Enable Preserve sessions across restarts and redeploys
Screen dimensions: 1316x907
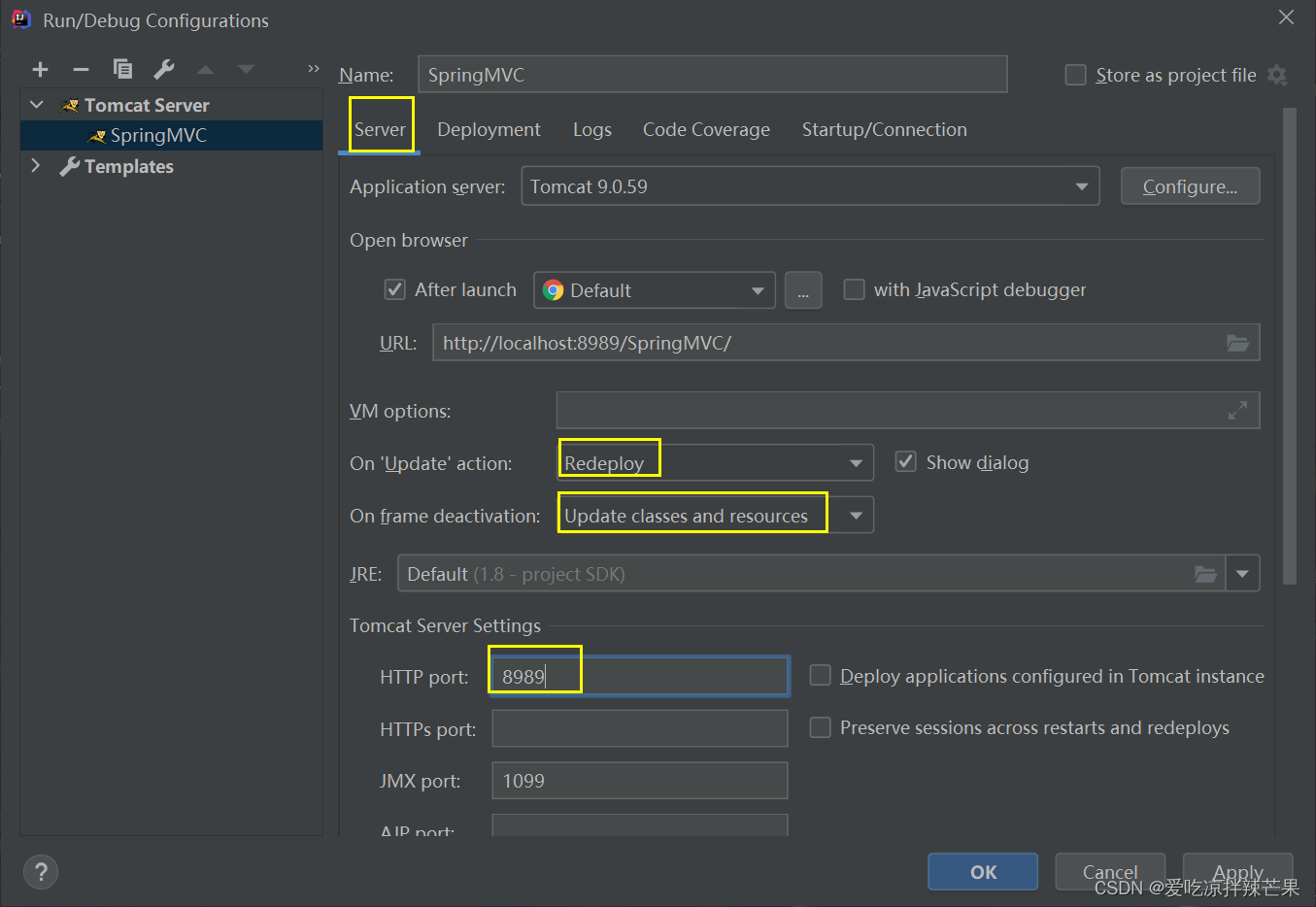(820, 727)
